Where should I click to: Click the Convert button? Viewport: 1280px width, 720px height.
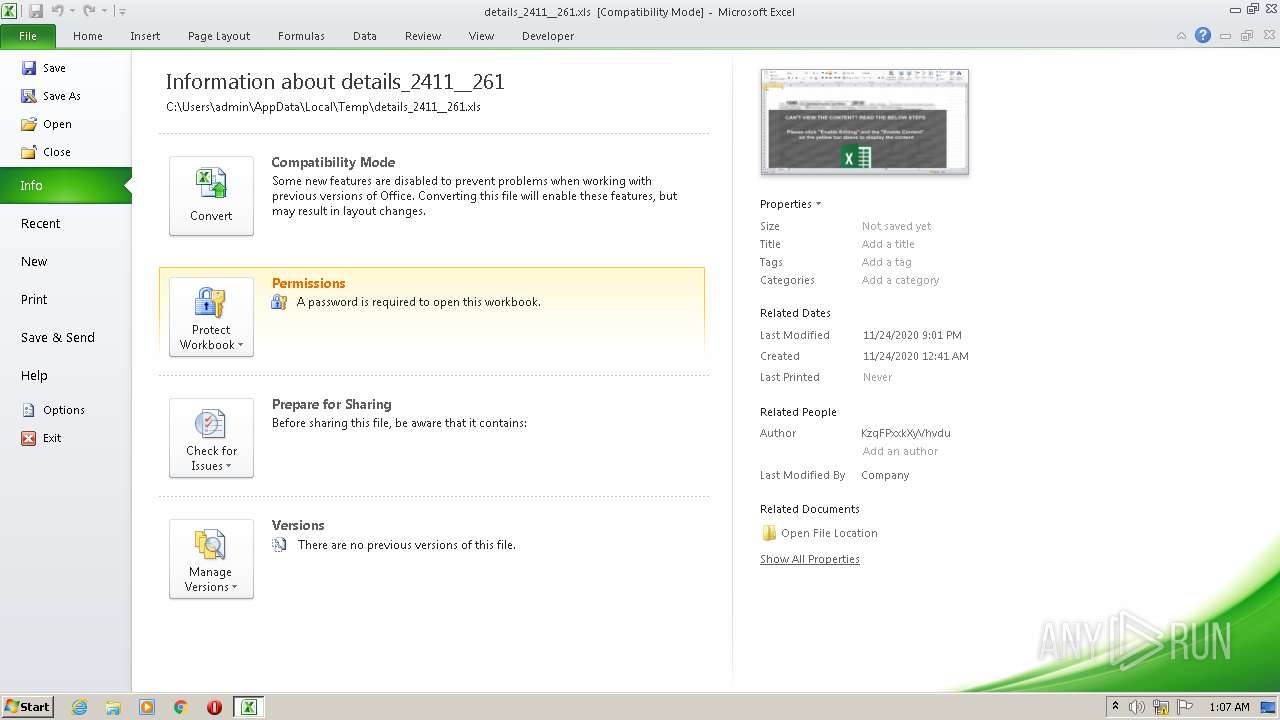tap(211, 196)
